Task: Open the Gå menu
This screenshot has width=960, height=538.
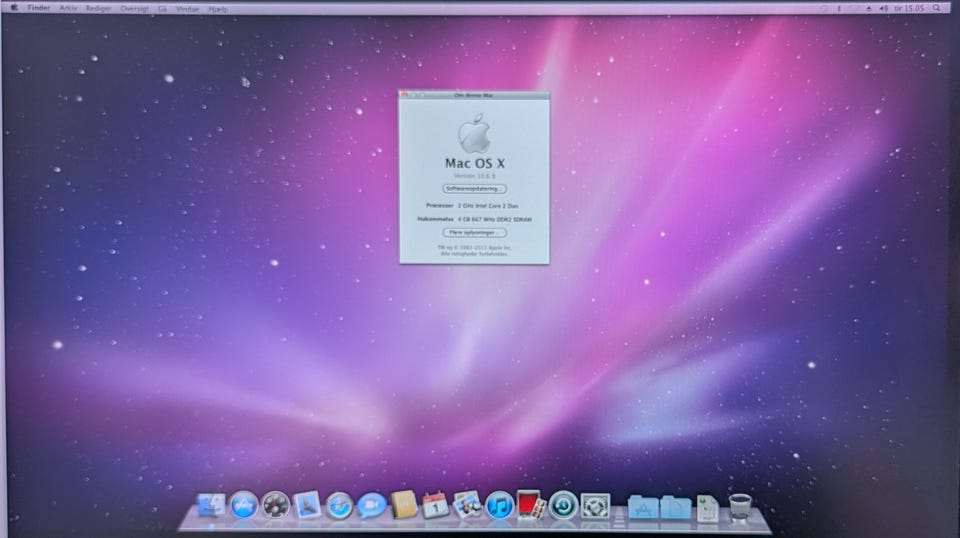Action: click(162, 9)
